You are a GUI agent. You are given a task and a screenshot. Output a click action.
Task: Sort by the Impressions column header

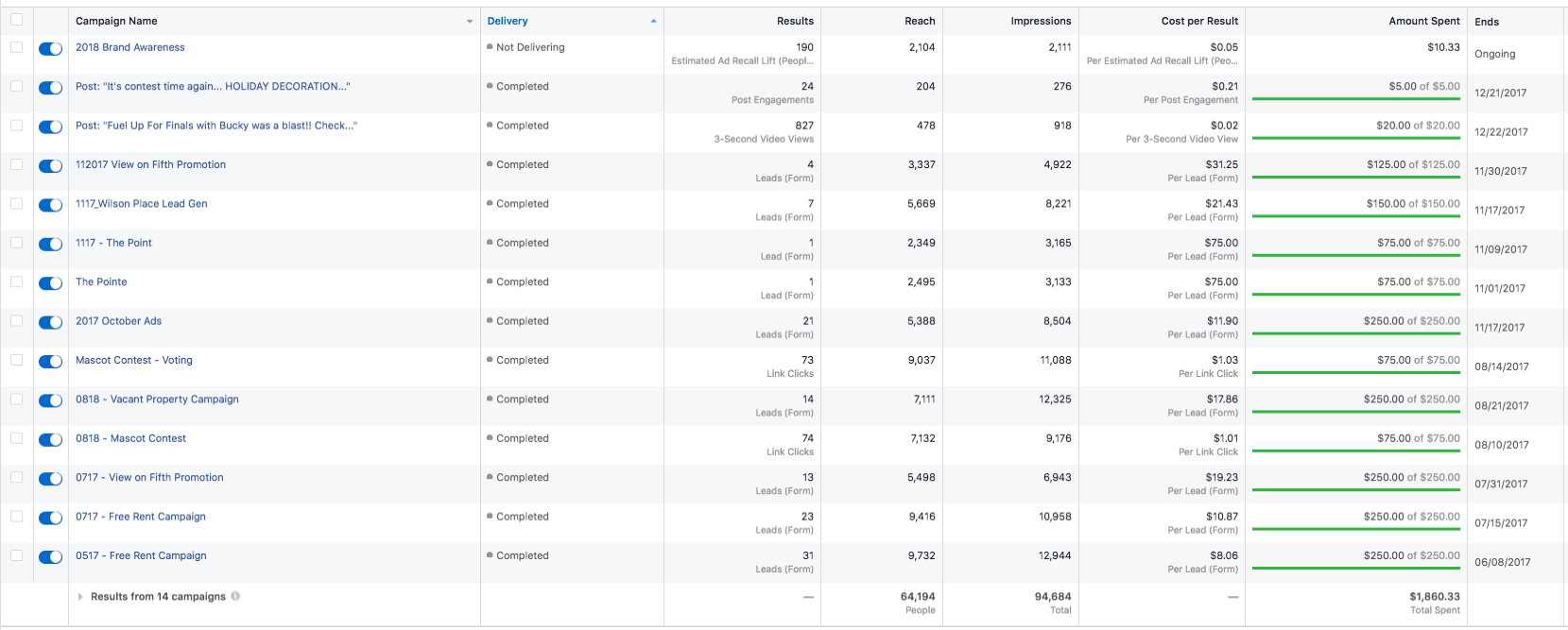pyautogui.click(x=1041, y=21)
